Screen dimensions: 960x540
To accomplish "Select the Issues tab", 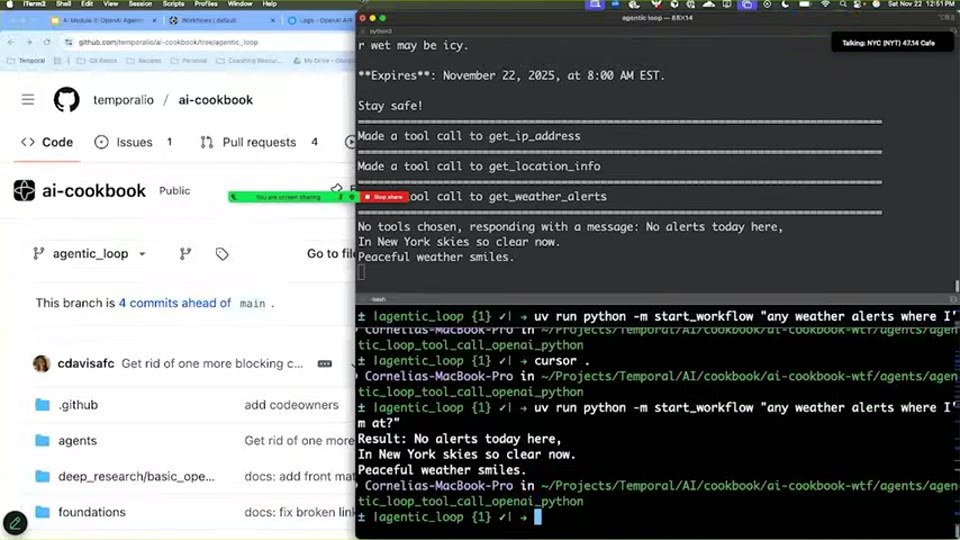I will [x=133, y=142].
